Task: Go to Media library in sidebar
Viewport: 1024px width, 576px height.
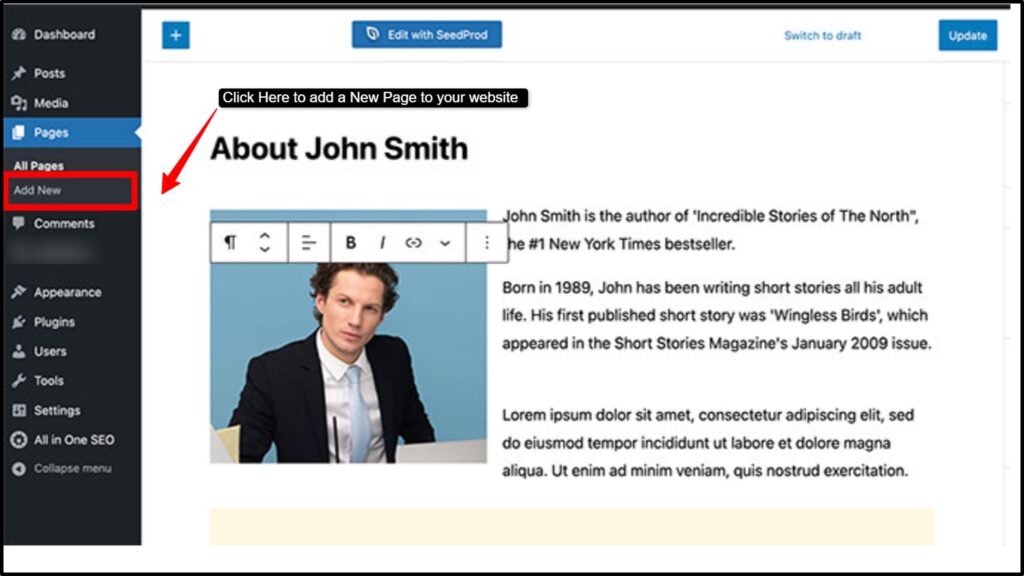Action: [x=51, y=103]
